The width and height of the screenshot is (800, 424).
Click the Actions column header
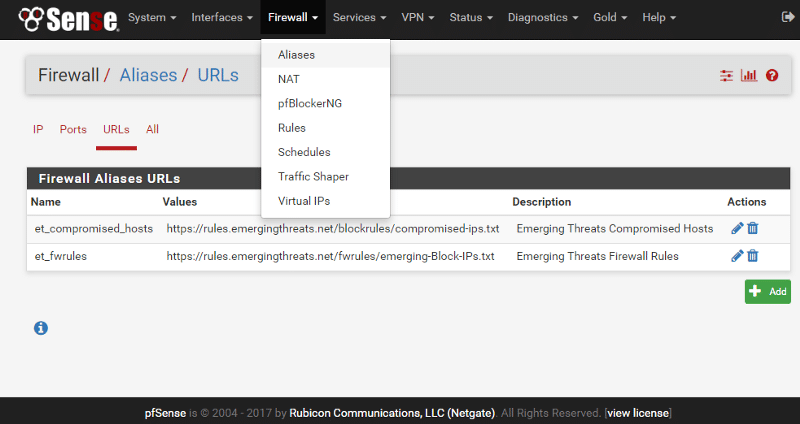coord(746,202)
